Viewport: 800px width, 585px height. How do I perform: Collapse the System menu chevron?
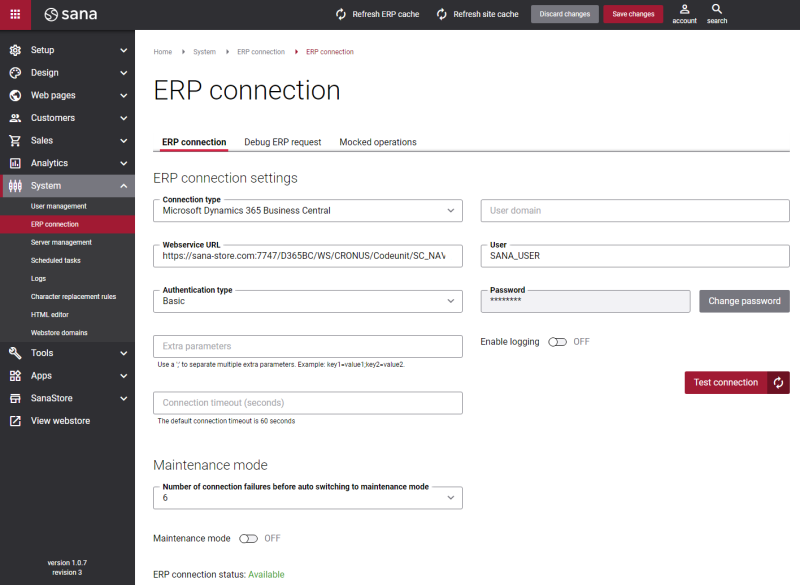[123, 186]
